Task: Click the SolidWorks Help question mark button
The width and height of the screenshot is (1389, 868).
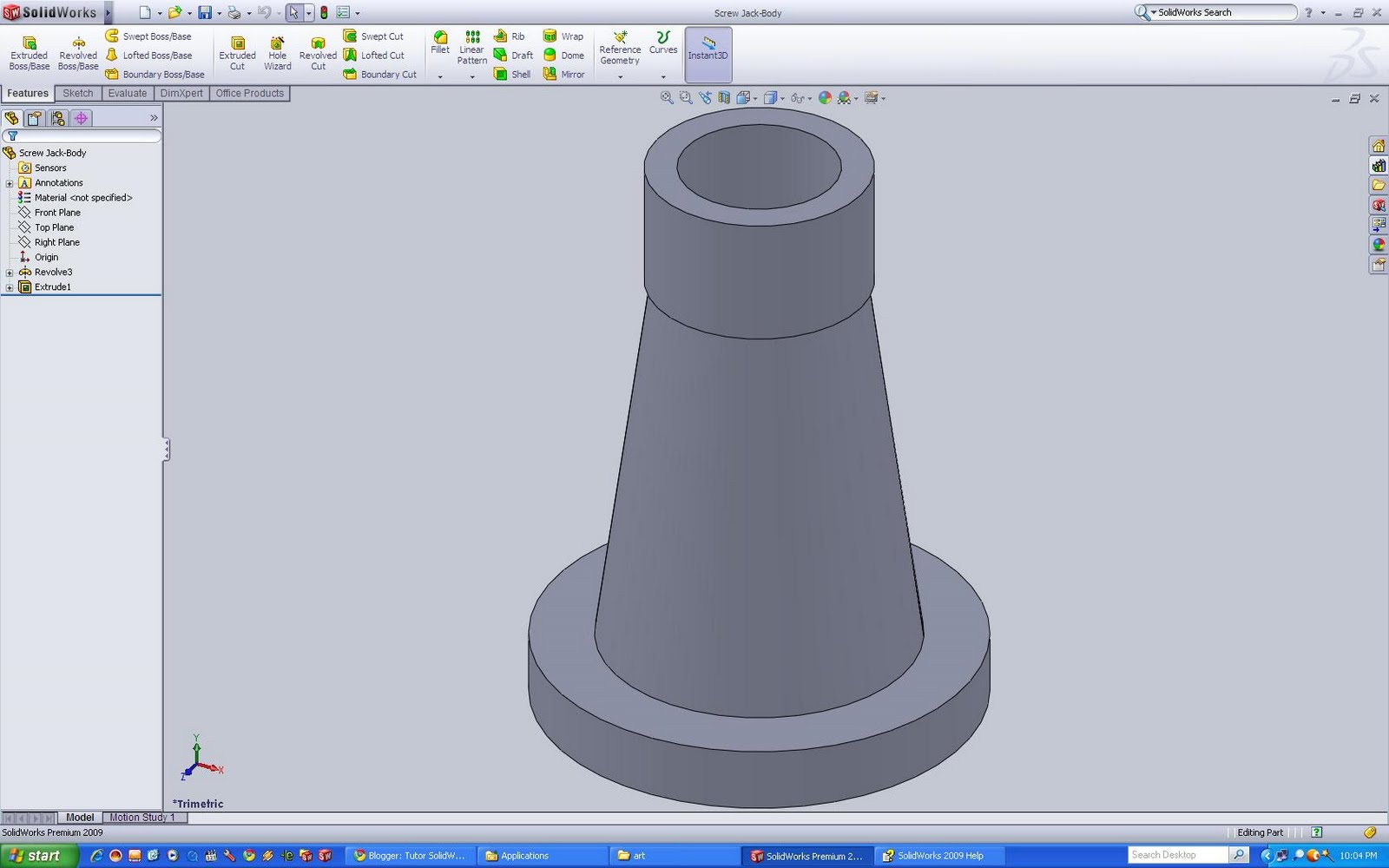Action: pyautogui.click(x=1308, y=12)
